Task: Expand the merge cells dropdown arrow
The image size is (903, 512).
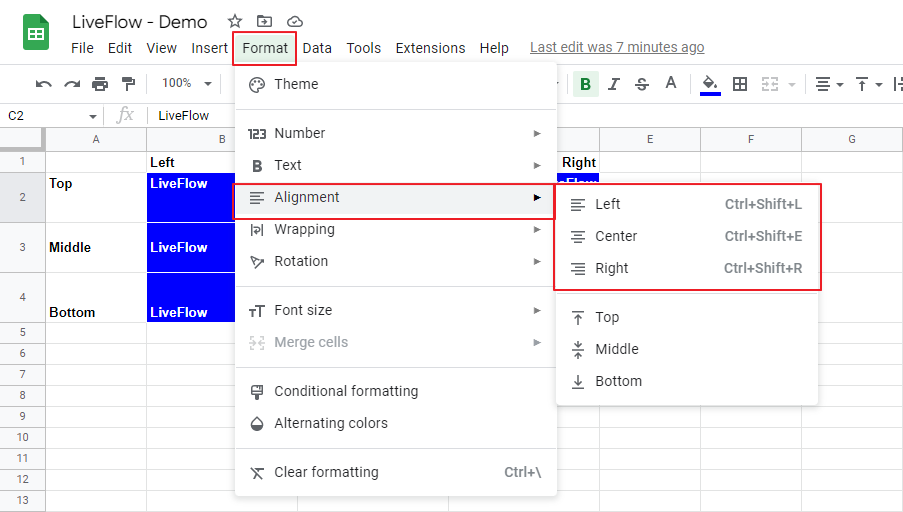Action: click(792, 85)
